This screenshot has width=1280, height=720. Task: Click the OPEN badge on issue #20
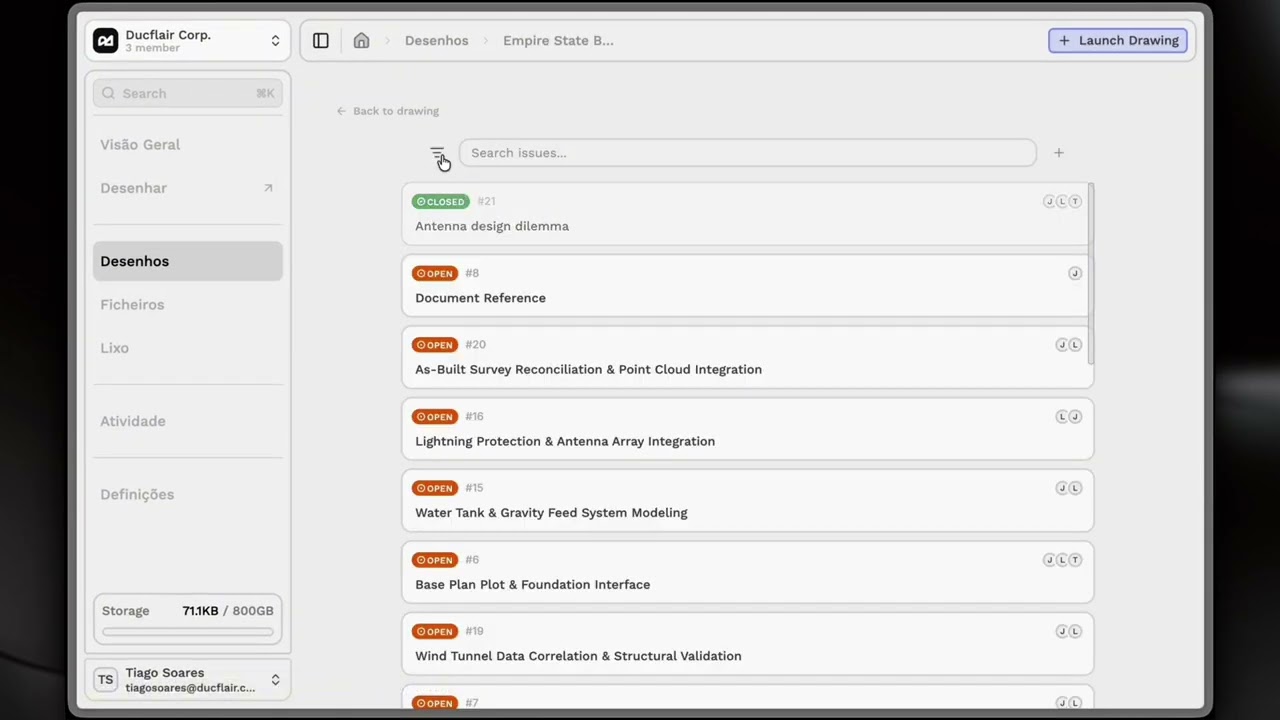click(435, 345)
